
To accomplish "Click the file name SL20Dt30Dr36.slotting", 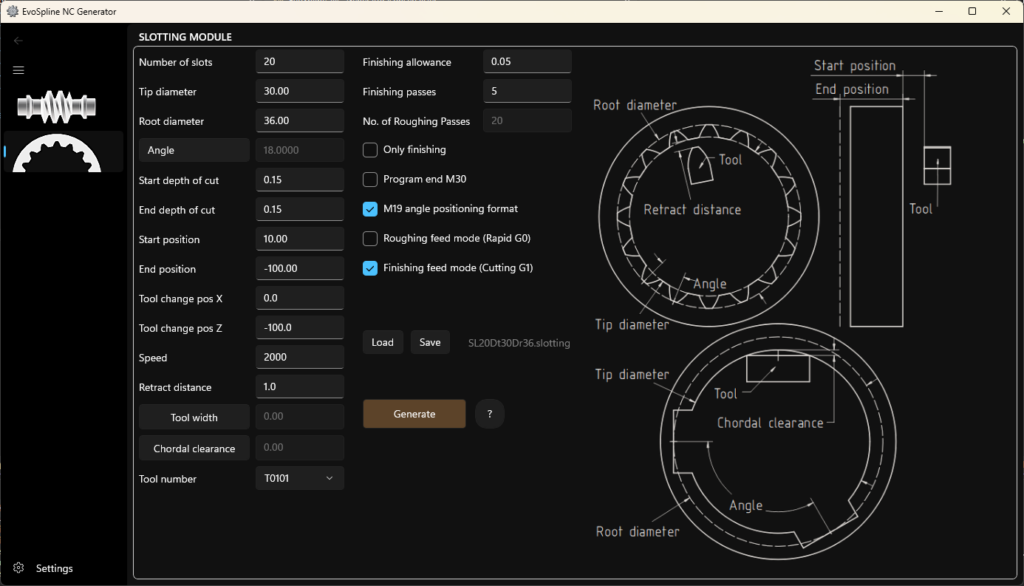I will [519, 343].
